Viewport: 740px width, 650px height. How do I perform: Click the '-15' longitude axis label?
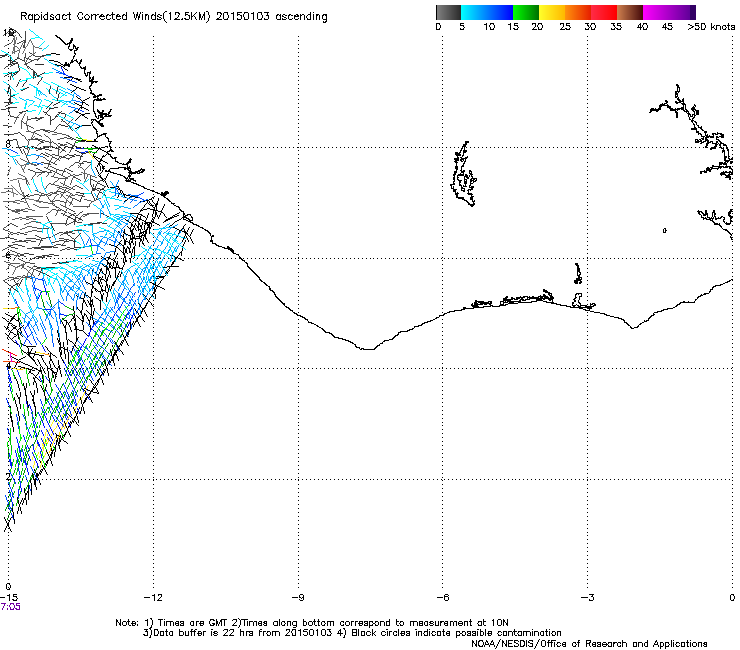pyautogui.click(x=8, y=598)
